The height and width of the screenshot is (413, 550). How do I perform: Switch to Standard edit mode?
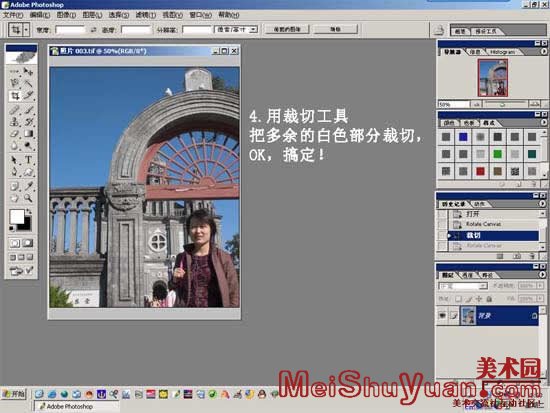coord(15,243)
